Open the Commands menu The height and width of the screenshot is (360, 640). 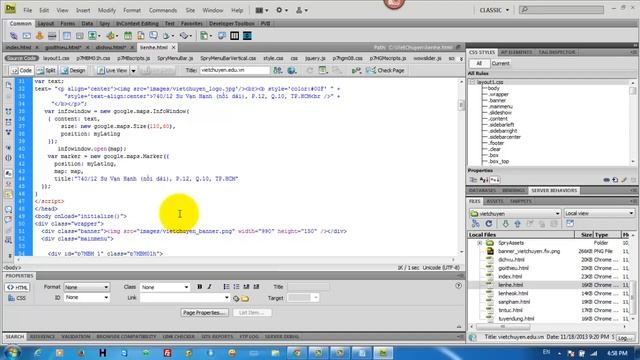163,10
